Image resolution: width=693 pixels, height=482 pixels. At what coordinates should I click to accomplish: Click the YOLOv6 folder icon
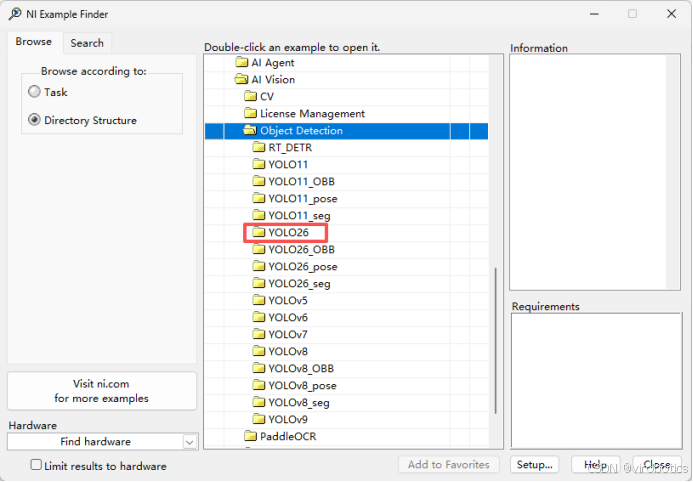click(x=259, y=317)
